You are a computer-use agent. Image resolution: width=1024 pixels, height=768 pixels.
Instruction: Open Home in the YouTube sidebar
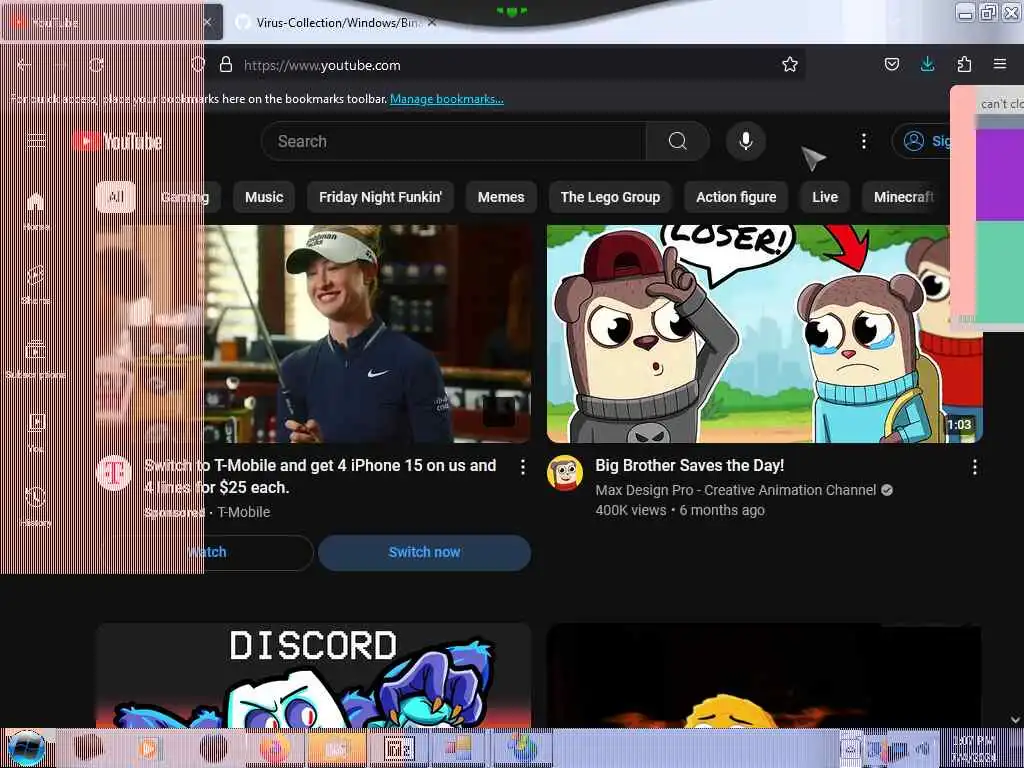[36, 210]
